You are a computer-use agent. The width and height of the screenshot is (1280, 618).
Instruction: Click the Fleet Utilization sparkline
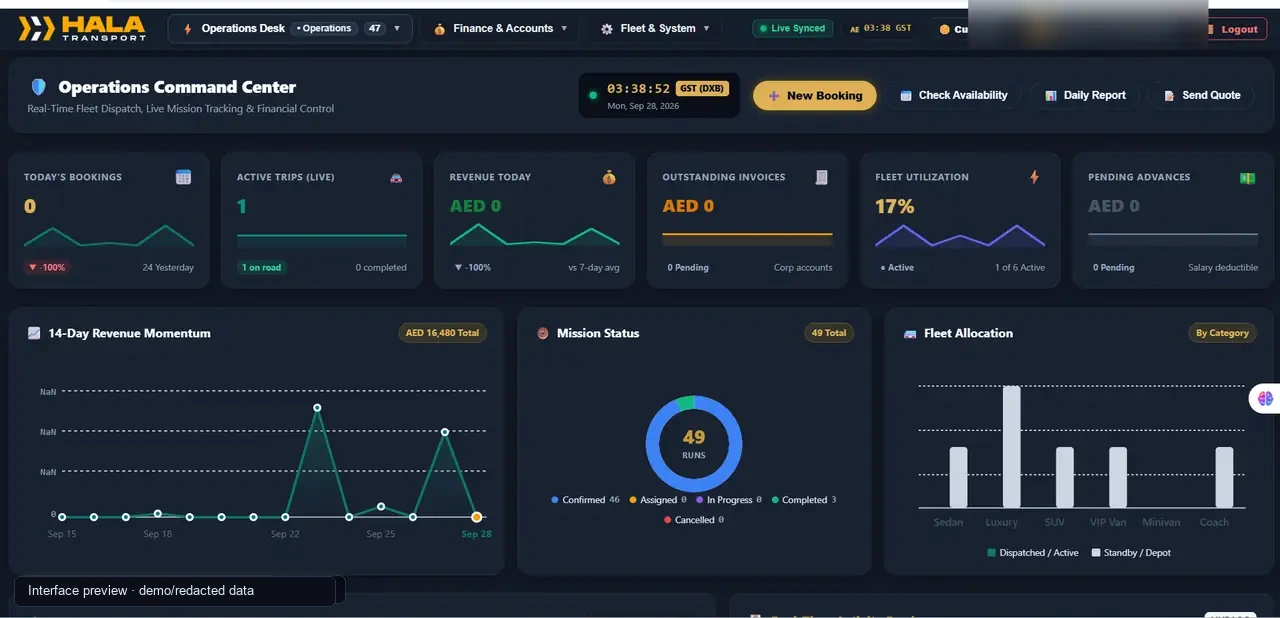960,236
